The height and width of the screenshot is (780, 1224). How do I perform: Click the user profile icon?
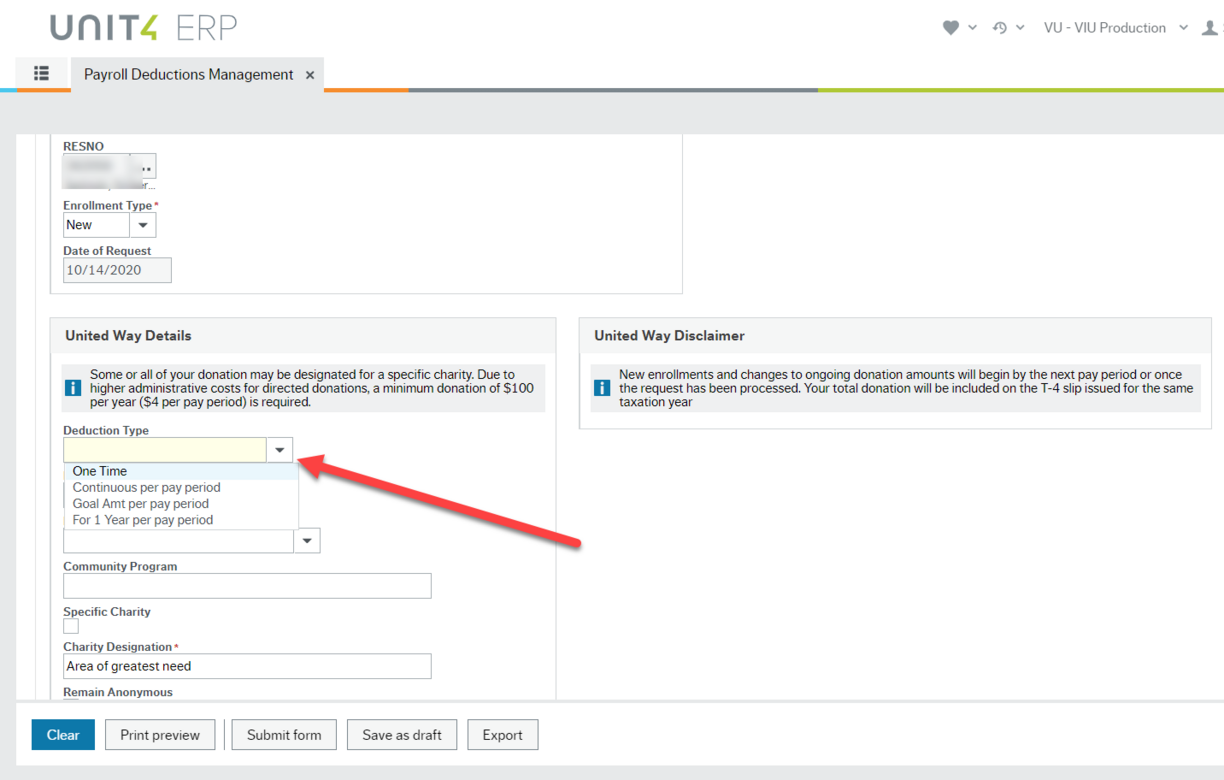(1210, 28)
